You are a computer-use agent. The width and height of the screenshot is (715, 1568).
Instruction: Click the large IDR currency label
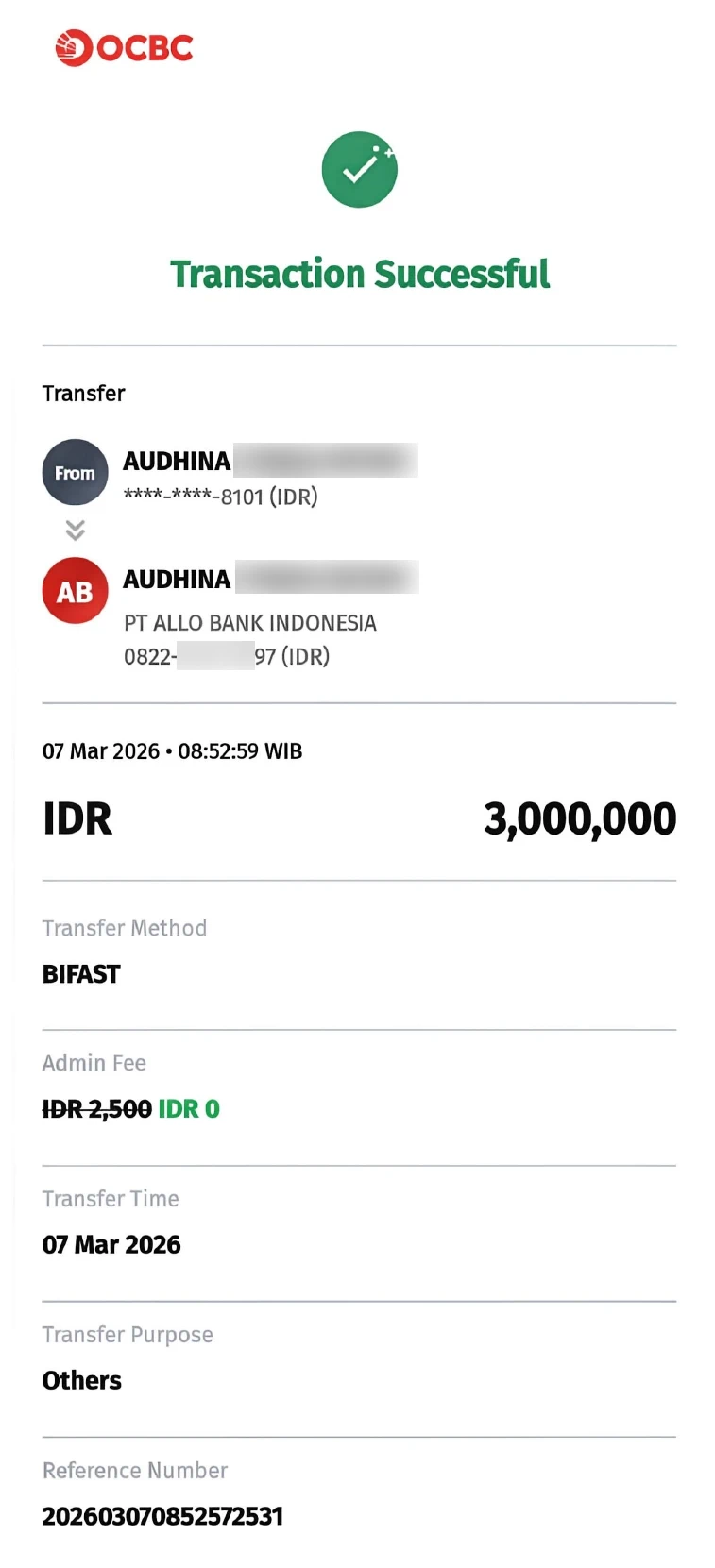click(77, 818)
